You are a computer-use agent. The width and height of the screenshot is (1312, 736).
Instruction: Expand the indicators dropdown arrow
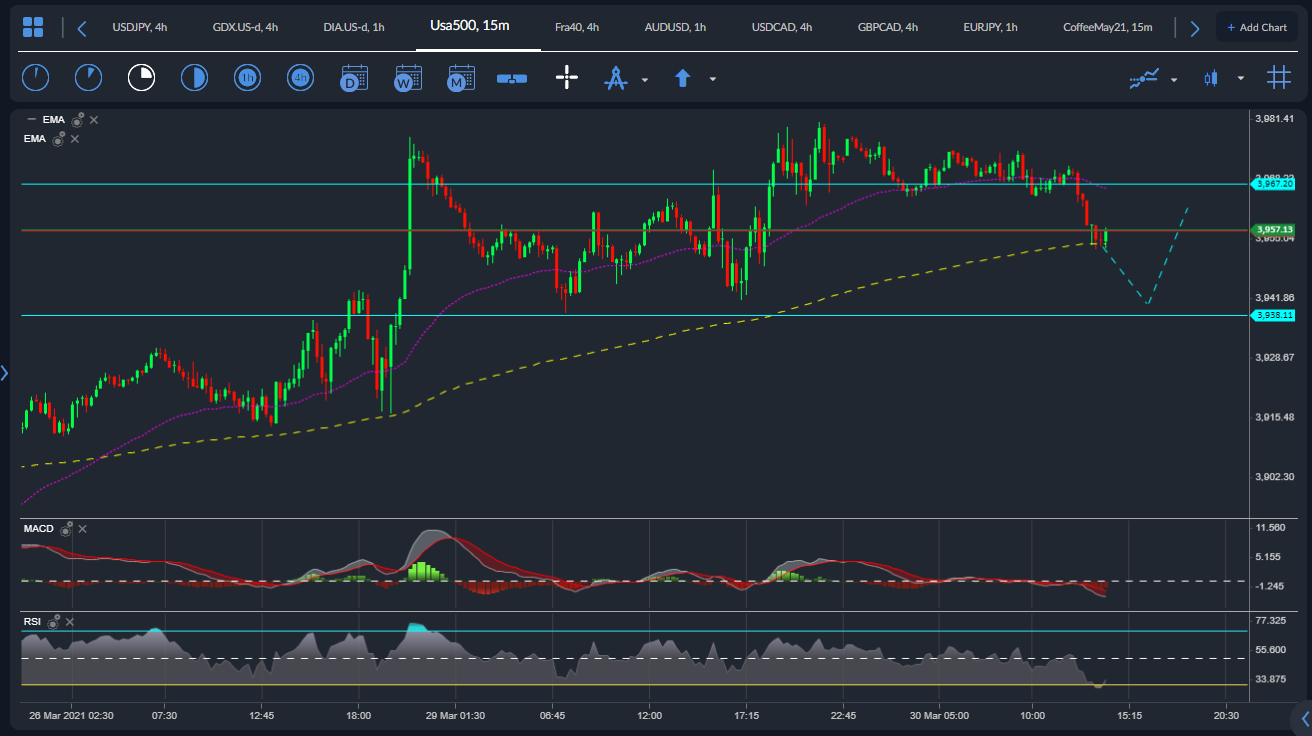click(1174, 79)
